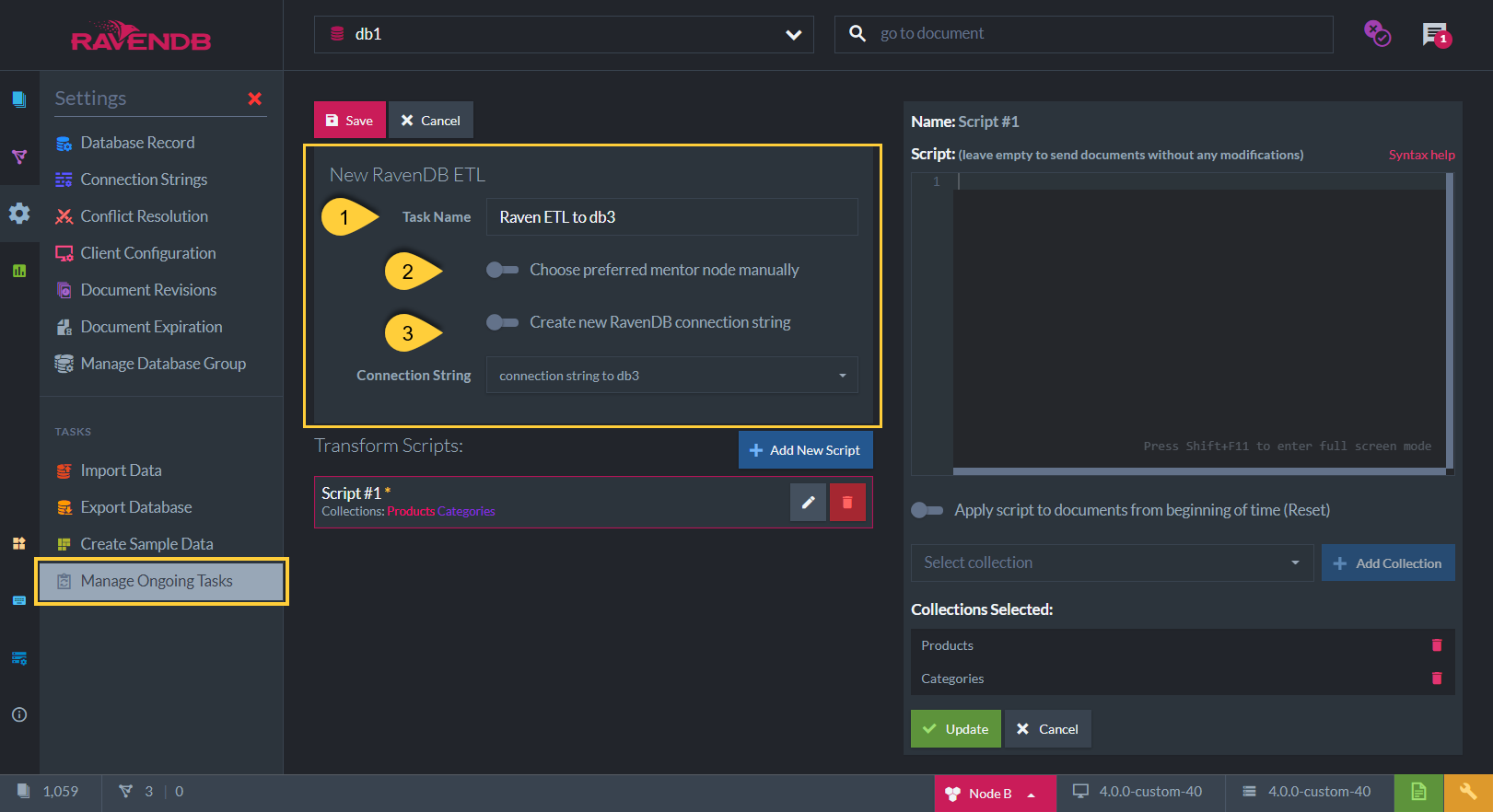
Task: Remove the Products collection via trash icon
Action: coord(1437,645)
